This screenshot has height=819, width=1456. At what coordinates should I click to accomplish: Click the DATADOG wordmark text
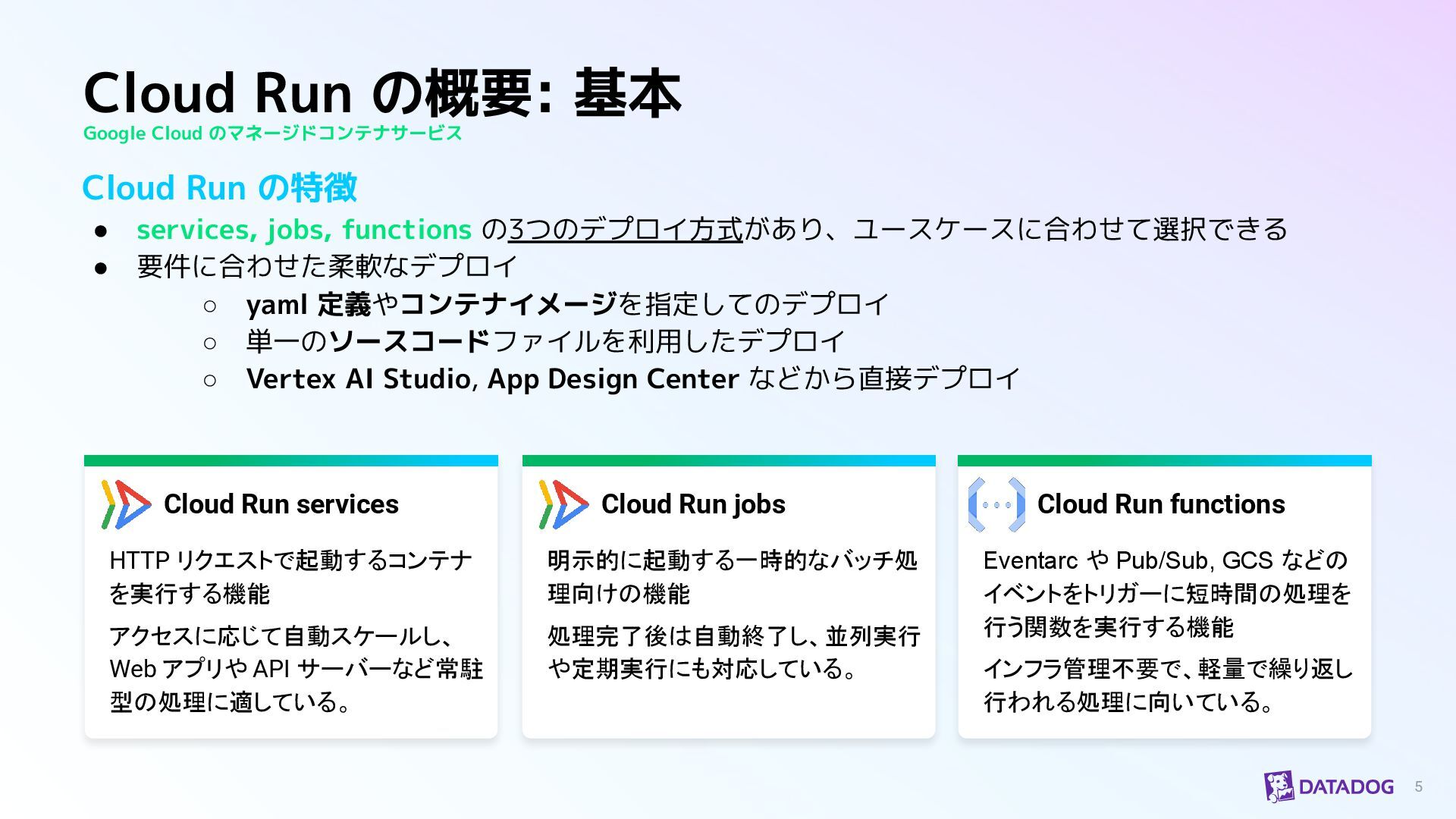1346,787
